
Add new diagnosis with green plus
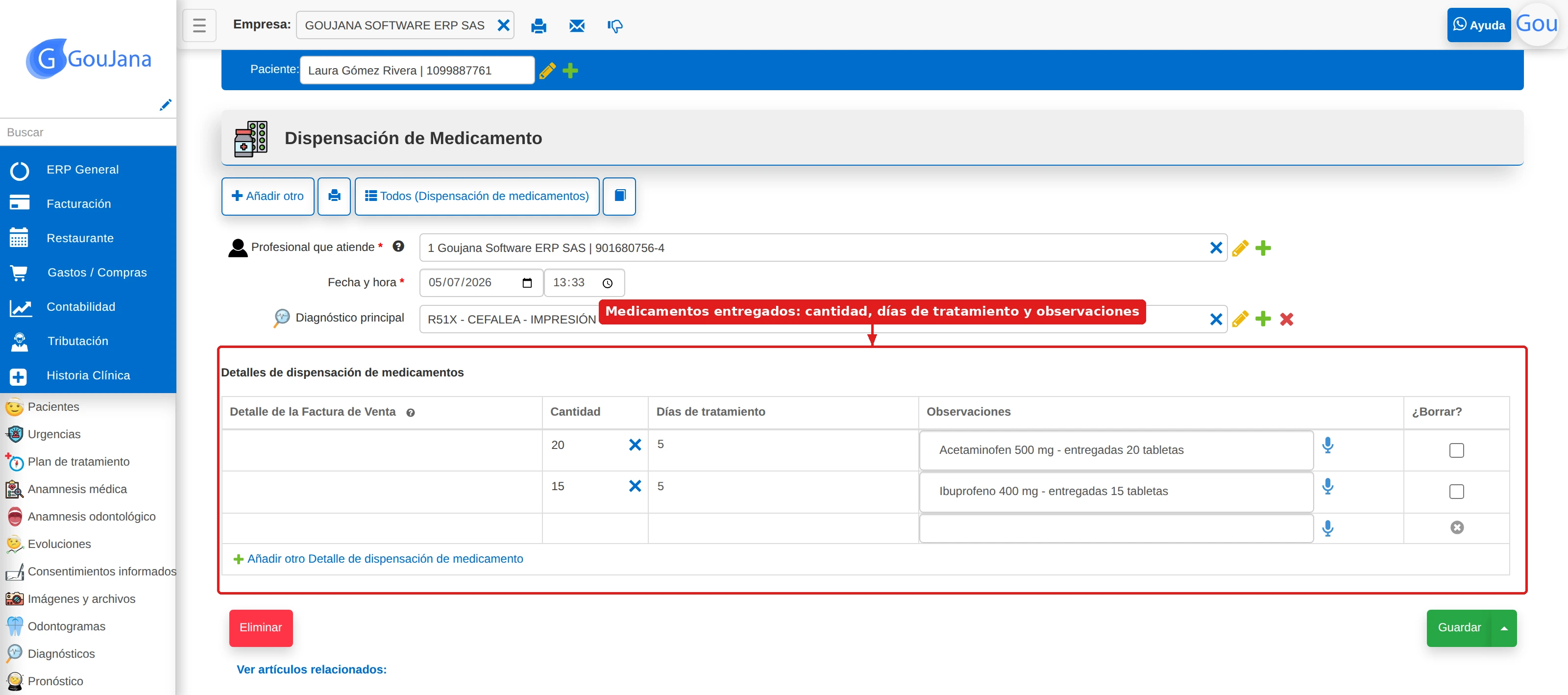pyautogui.click(x=1263, y=319)
